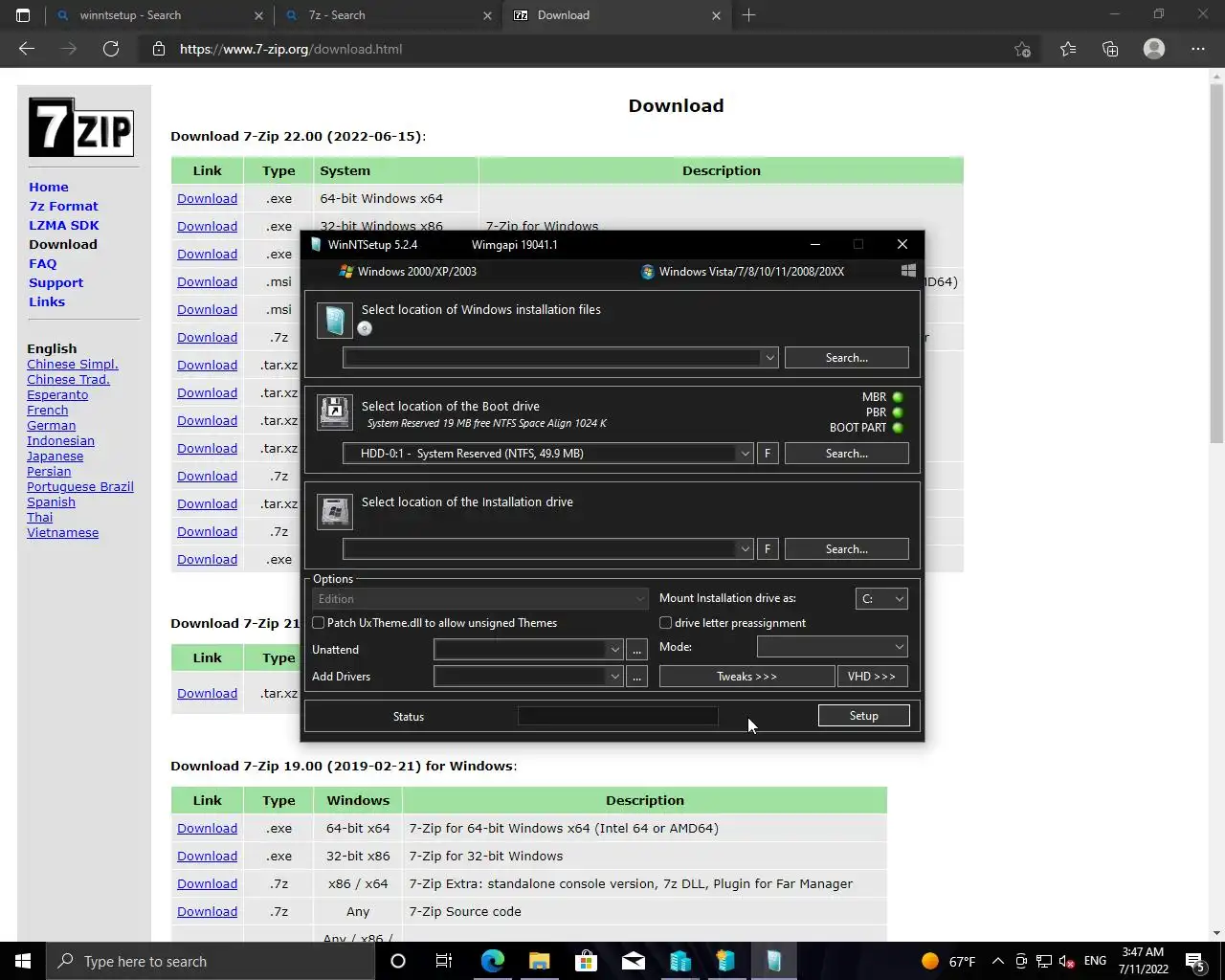
Task: Open Cortana circle in taskbar
Action: pos(398,961)
